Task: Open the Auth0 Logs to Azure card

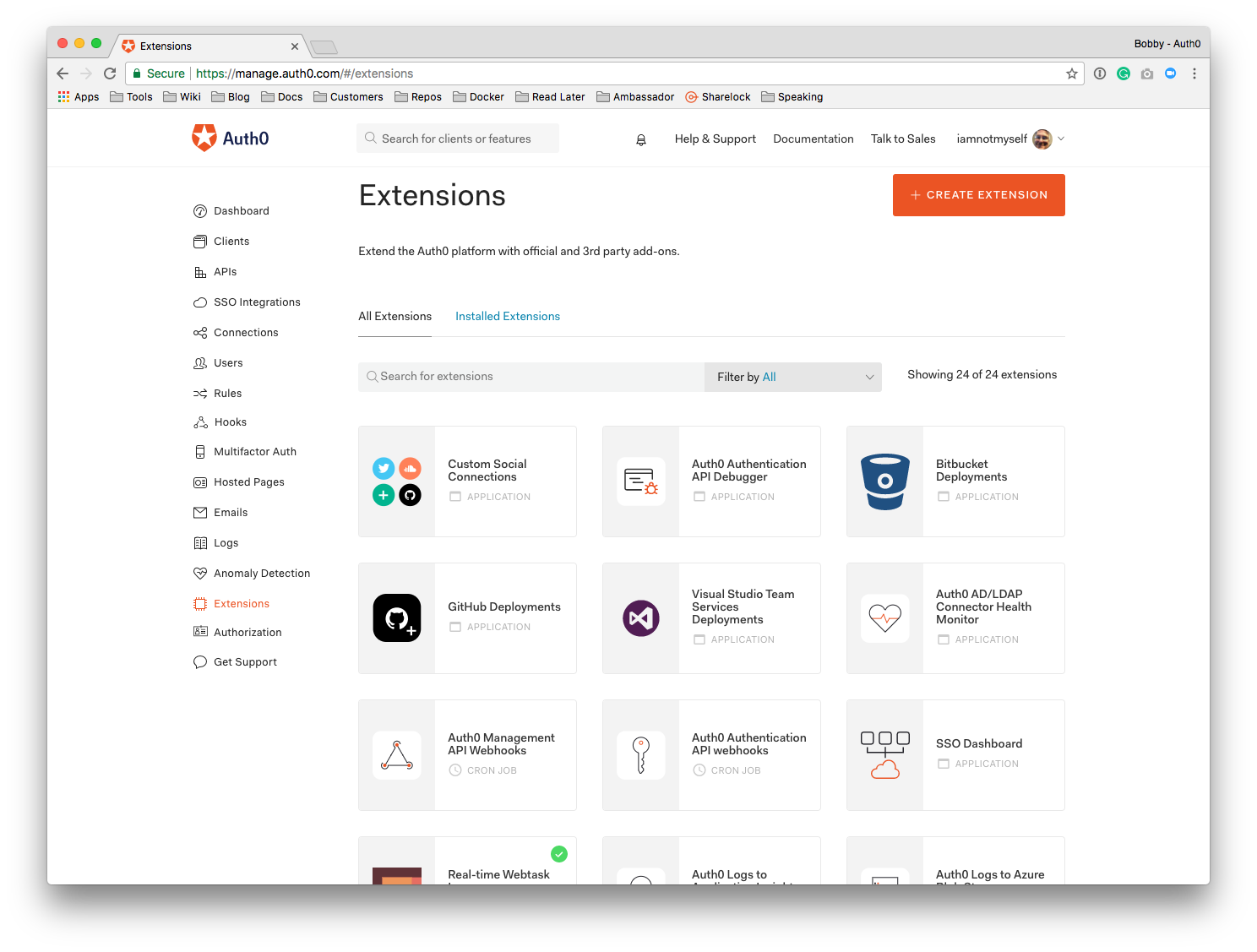Action: pyautogui.click(x=955, y=861)
